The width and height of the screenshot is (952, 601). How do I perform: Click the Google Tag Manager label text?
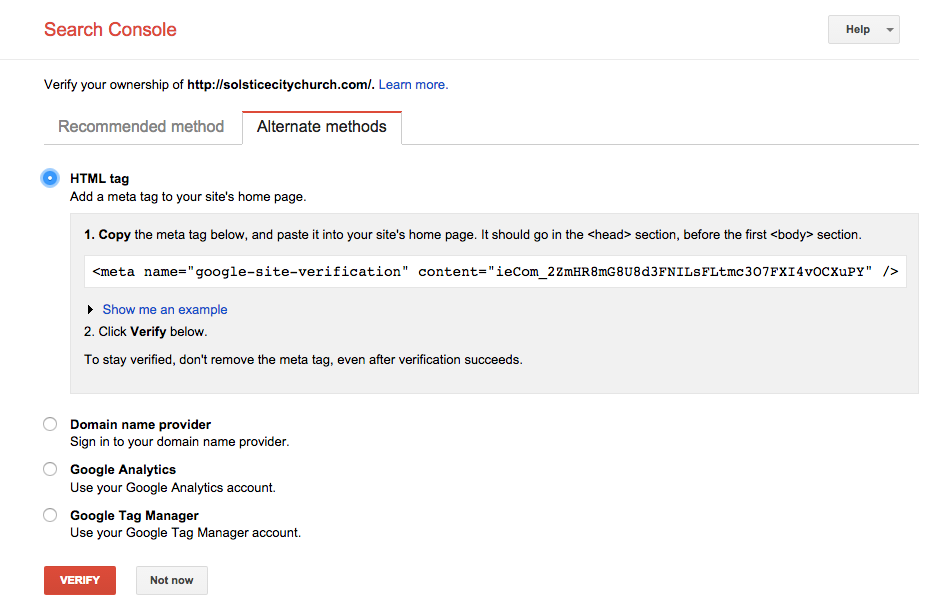pos(134,515)
